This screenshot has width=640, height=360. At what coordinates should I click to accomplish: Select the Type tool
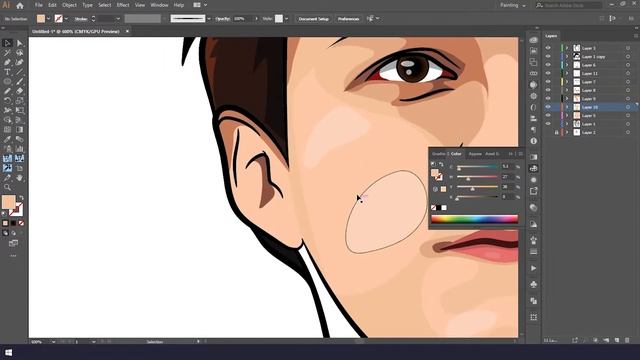click(x=7, y=72)
